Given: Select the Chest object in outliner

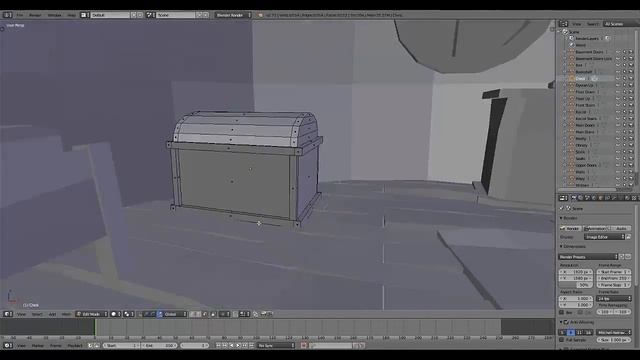Looking at the screenshot, I should coord(581,78).
